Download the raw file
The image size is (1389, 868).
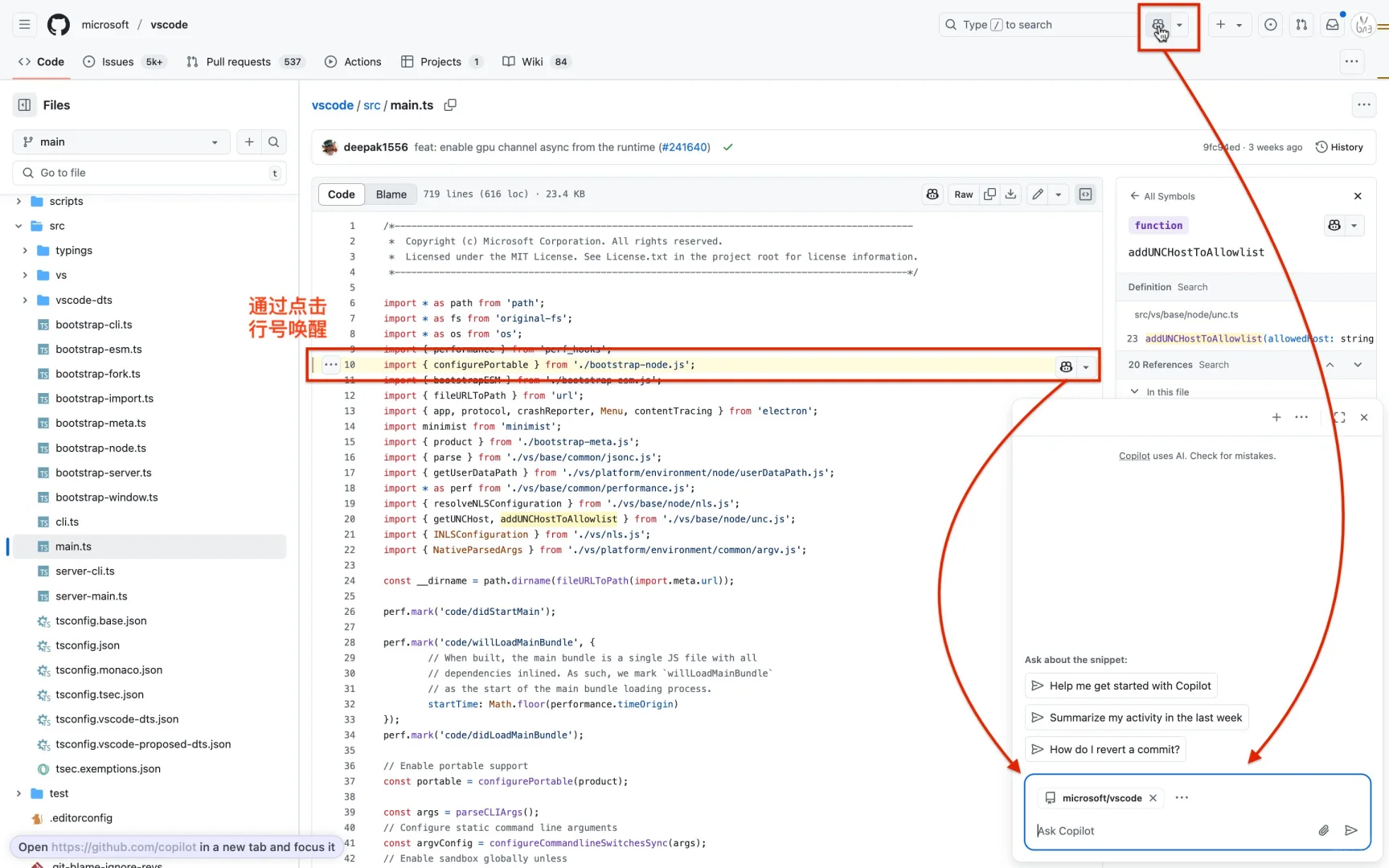[1010, 194]
